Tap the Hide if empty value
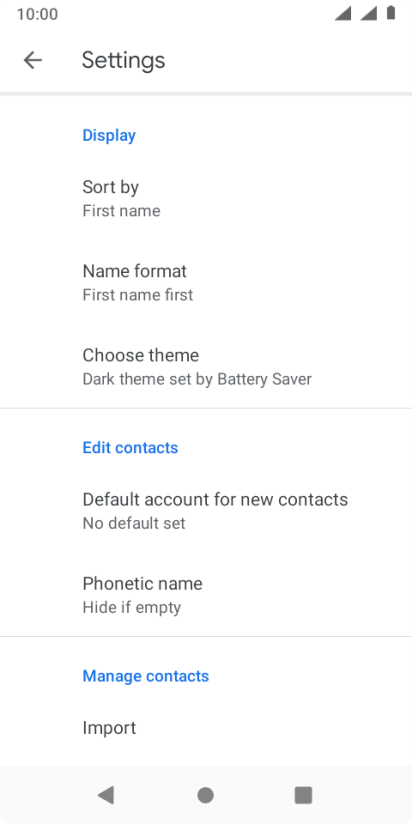The image size is (412, 824). tap(132, 607)
